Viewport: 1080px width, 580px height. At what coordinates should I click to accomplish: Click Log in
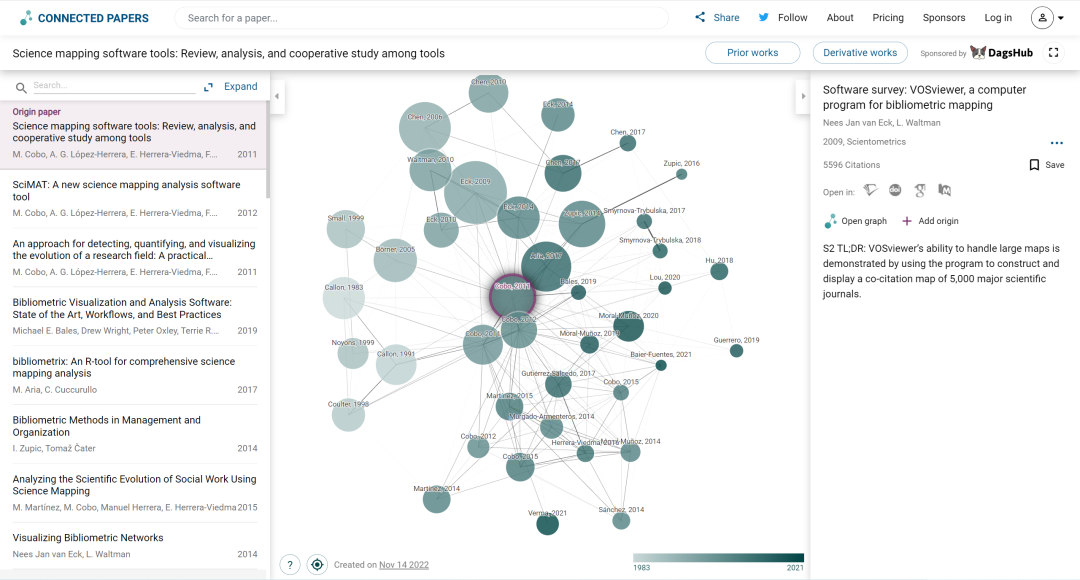point(998,18)
